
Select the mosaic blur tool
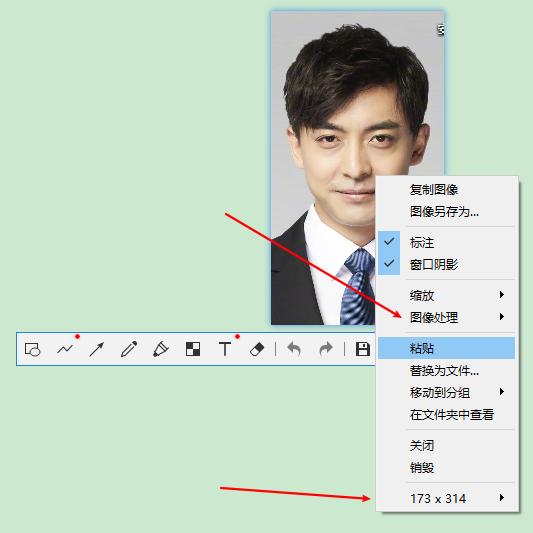tap(193, 349)
